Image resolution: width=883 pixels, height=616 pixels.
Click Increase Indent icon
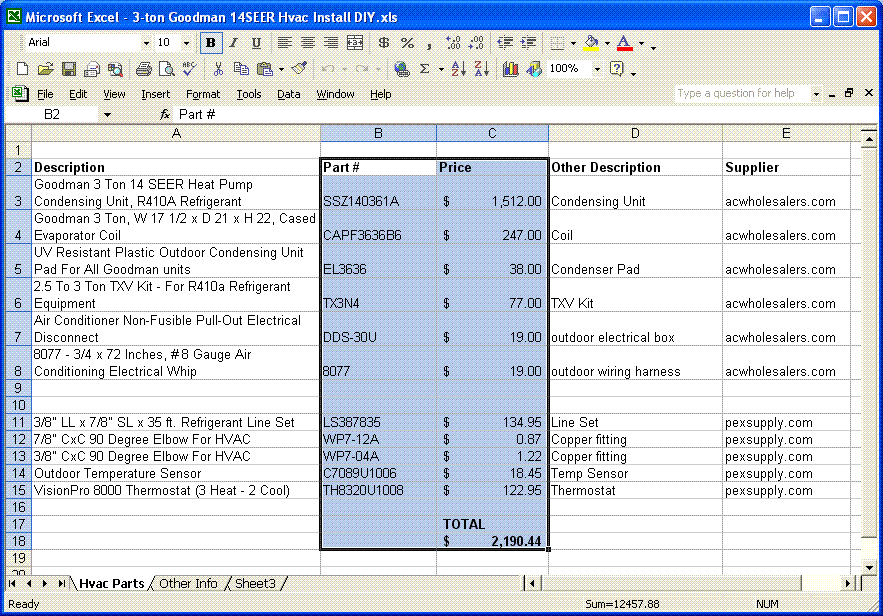click(x=528, y=43)
